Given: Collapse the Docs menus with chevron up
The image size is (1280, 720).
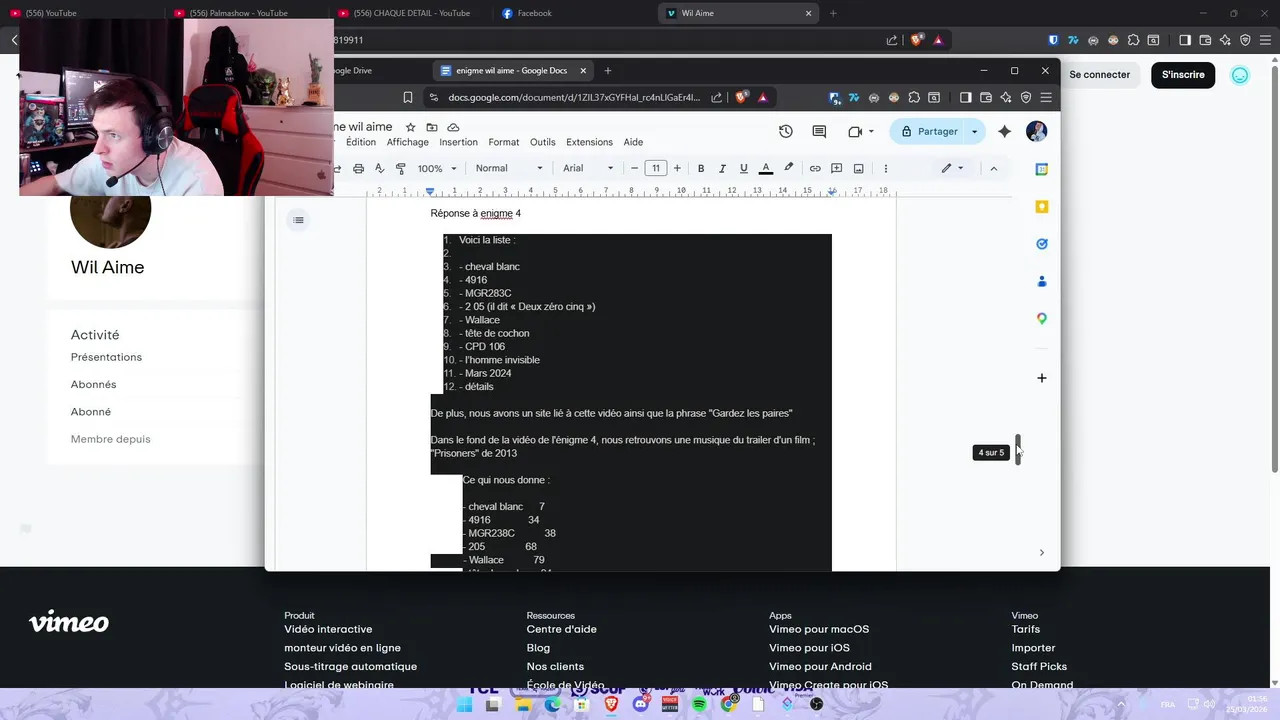Looking at the screenshot, I should [993, 168].
